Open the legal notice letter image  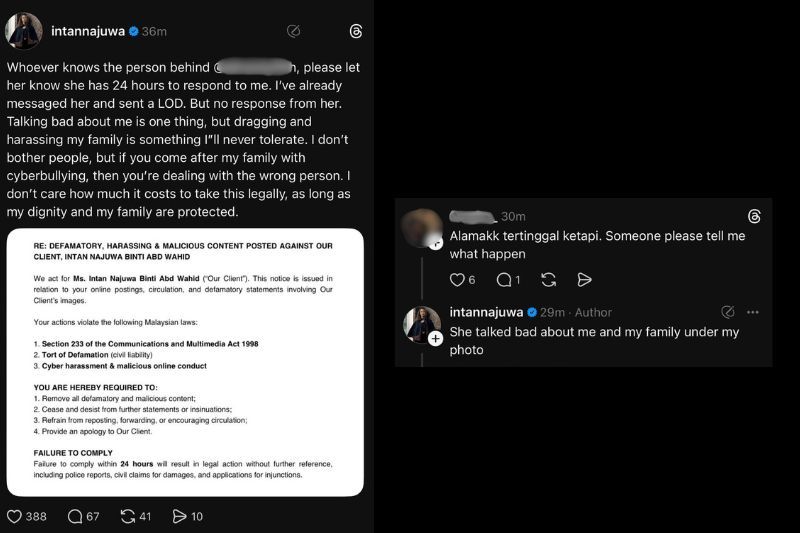click(x=185, y=362)
